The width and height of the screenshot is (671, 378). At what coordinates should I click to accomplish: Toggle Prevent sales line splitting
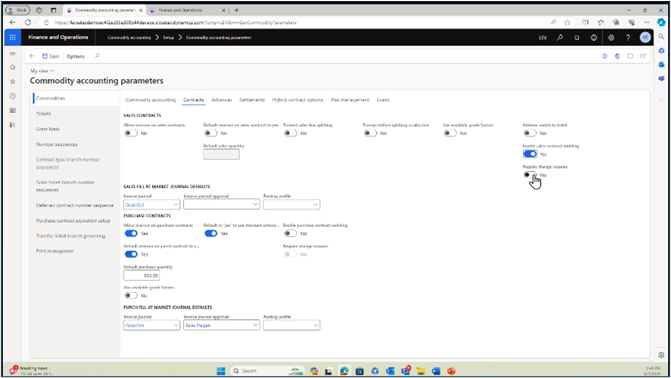(x=290, y=133)
